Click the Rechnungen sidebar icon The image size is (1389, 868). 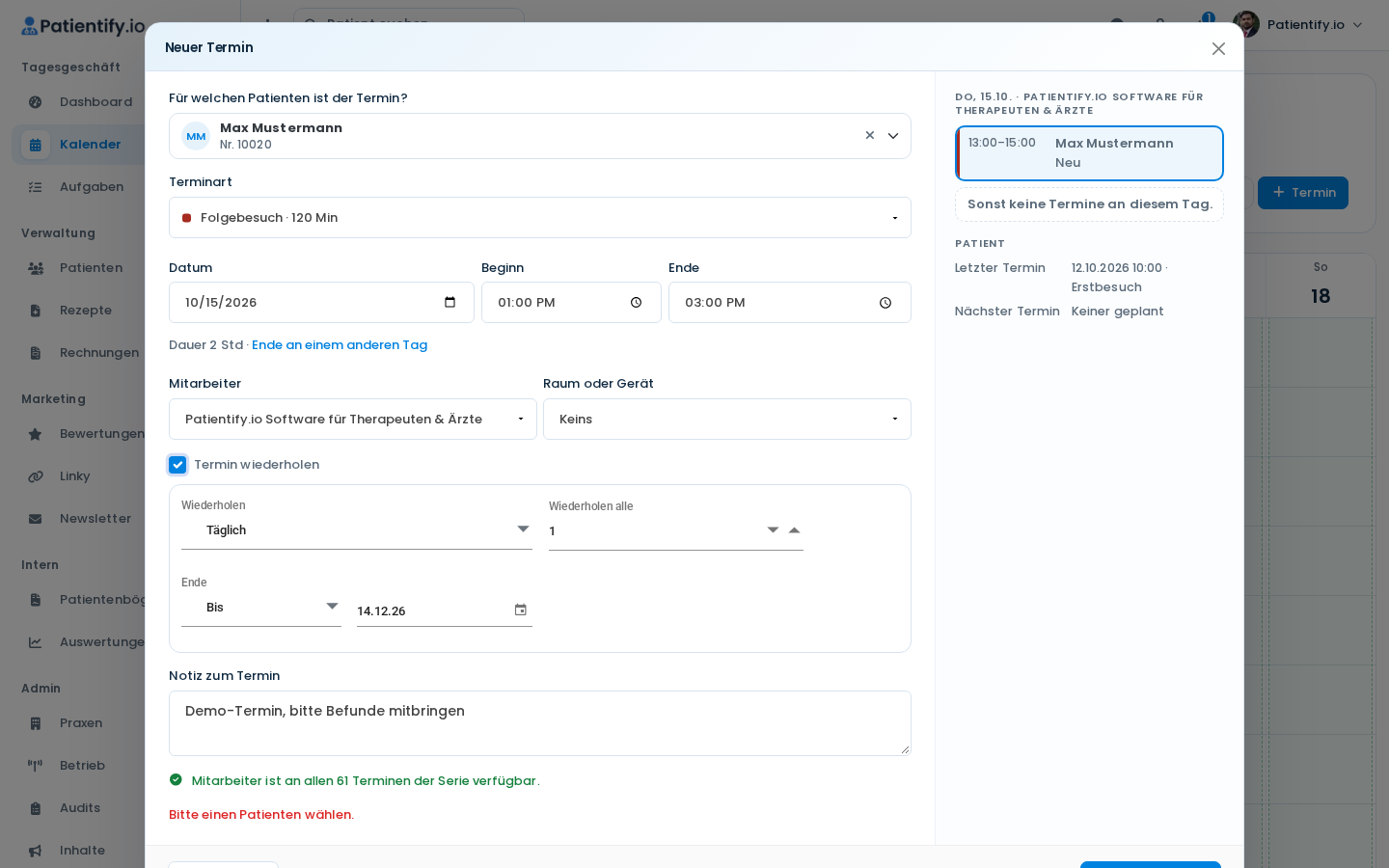click(36, 353)
